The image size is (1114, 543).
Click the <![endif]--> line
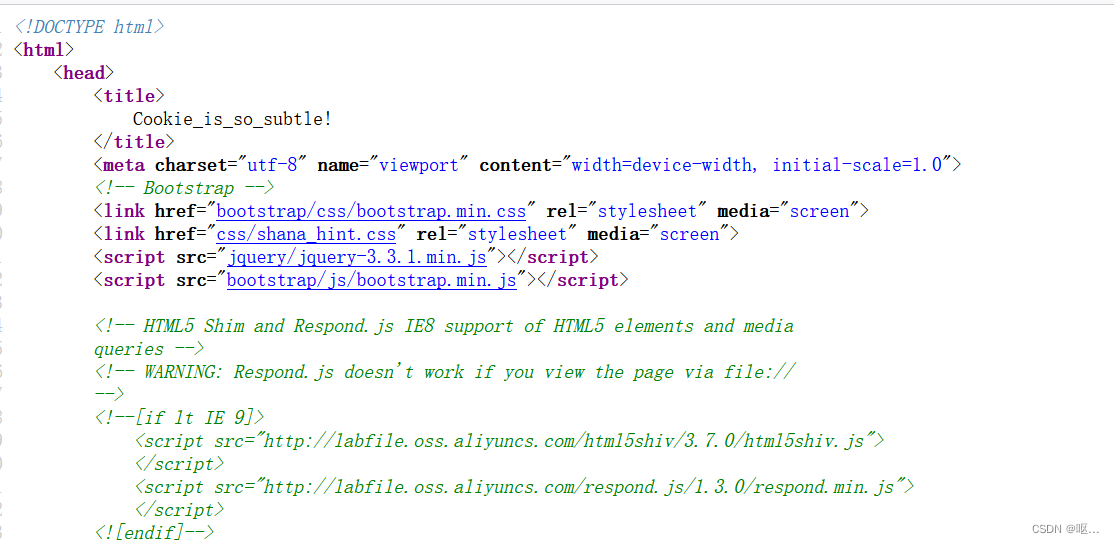point(154,532)
